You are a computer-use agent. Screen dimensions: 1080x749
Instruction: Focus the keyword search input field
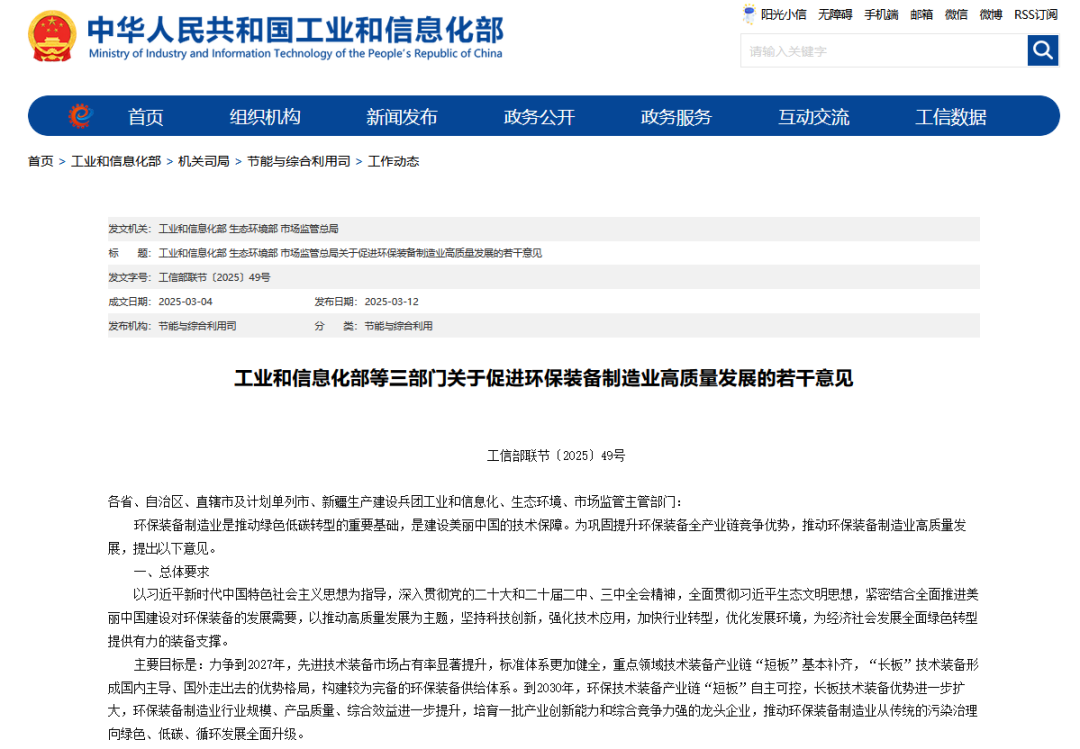(x=884, y=51)
